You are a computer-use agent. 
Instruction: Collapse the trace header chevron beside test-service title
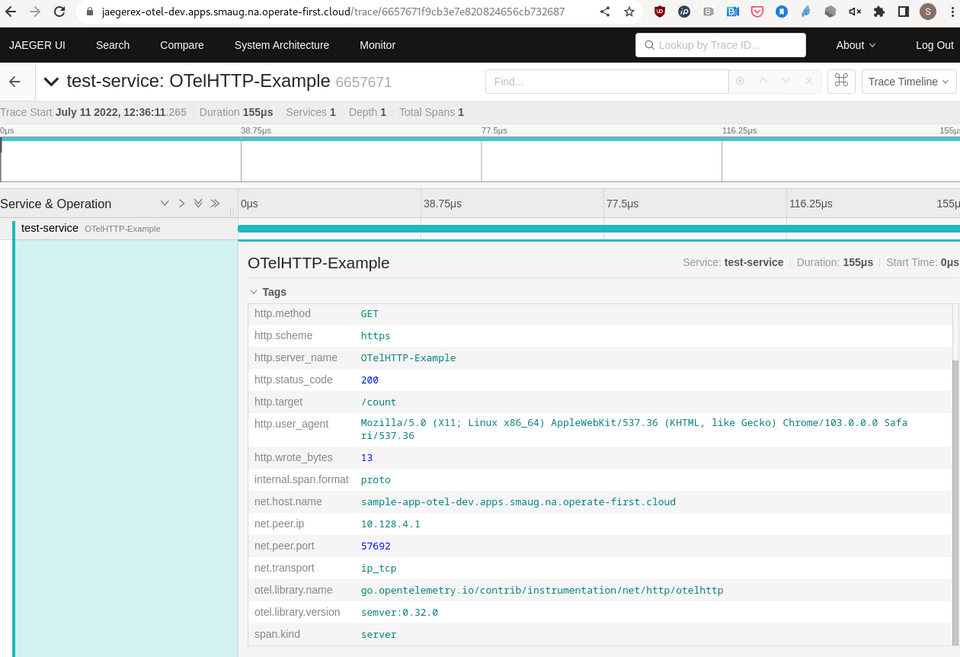[x=51, y=82]
